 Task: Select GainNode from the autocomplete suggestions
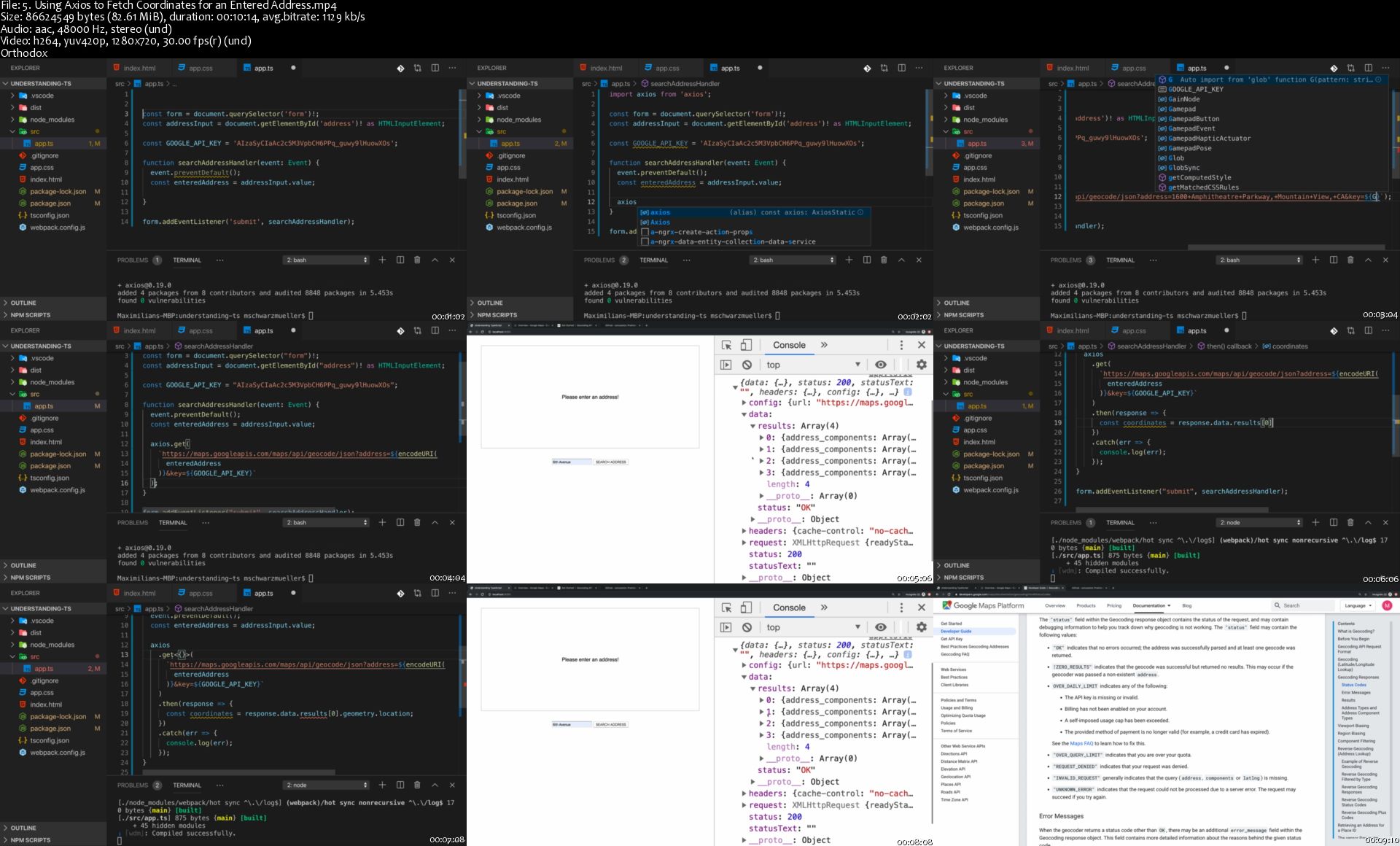coord(1183,99)
